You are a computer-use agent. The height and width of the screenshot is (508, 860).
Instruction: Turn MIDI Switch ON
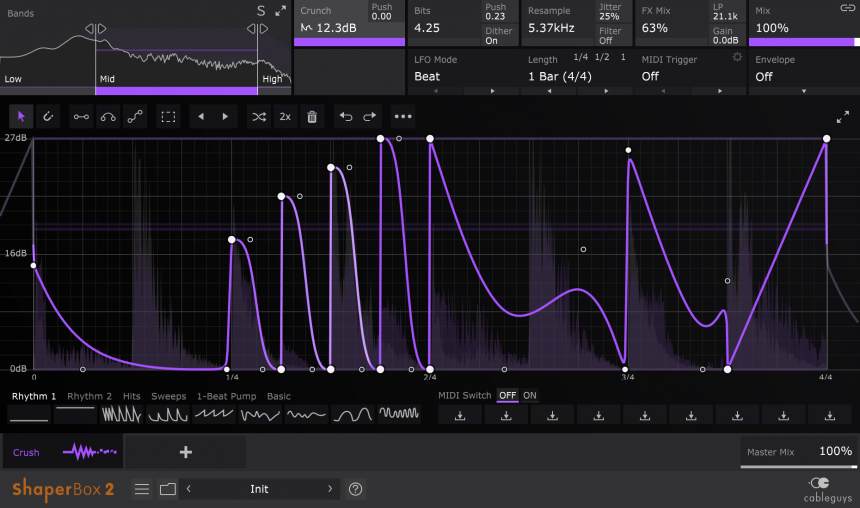pos(530,396)
